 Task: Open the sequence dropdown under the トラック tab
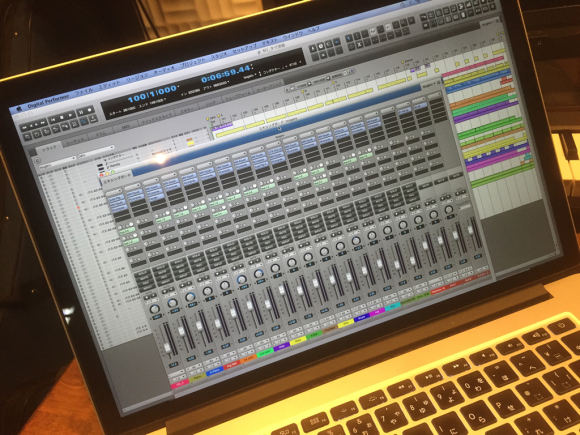coord(57,163)
